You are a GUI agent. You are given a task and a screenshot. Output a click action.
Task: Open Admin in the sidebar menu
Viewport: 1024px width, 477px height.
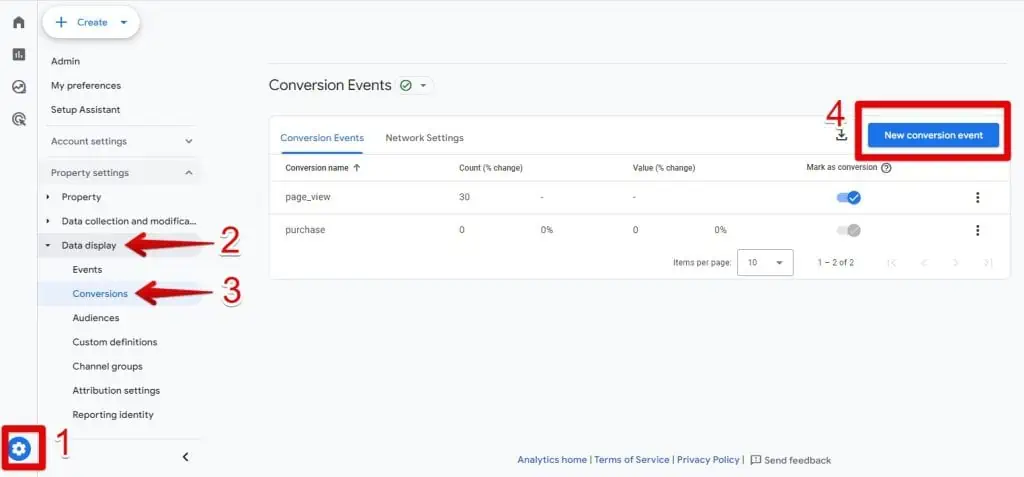[x=65, y=61]
